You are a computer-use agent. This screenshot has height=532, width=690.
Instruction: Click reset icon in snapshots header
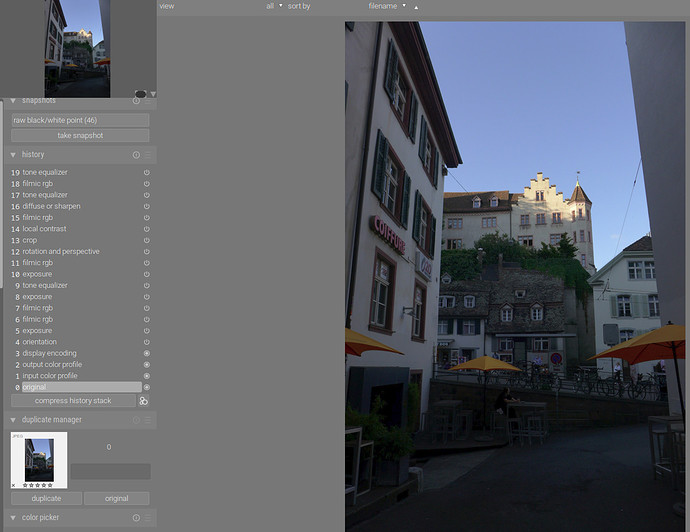[136, 100]
